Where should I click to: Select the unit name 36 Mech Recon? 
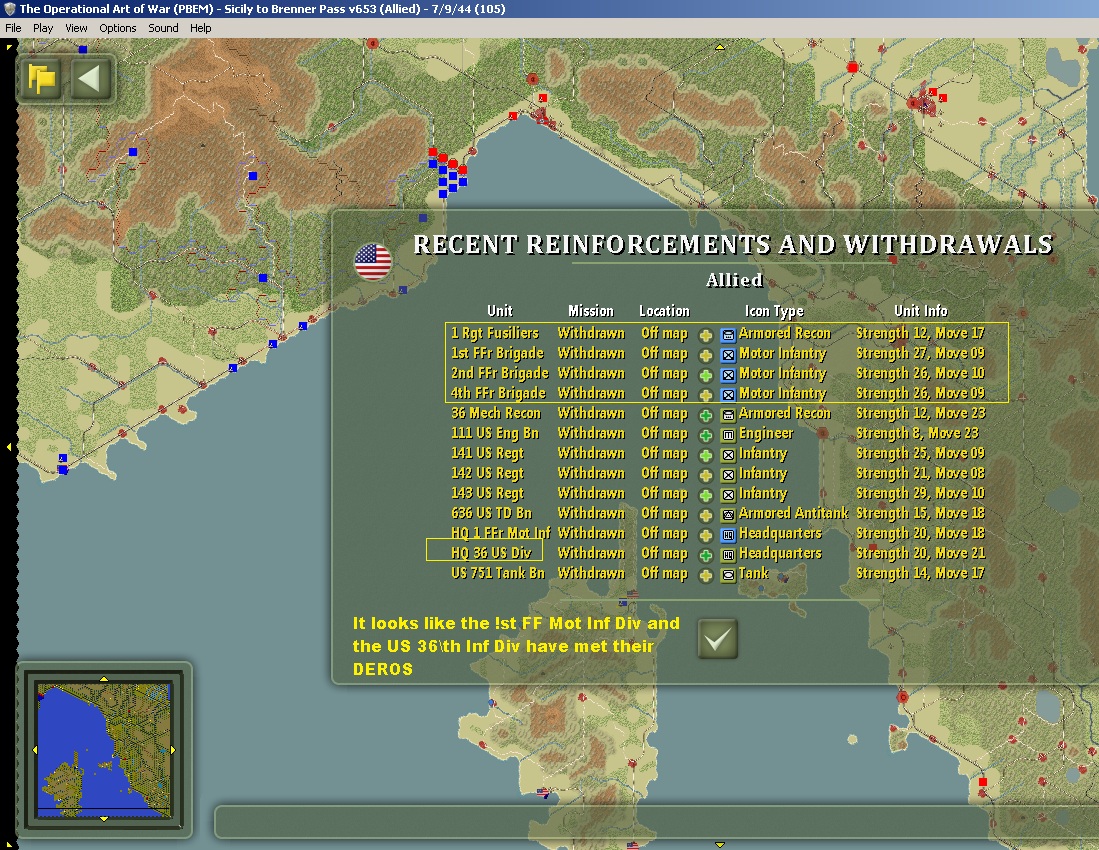point(496,413)
